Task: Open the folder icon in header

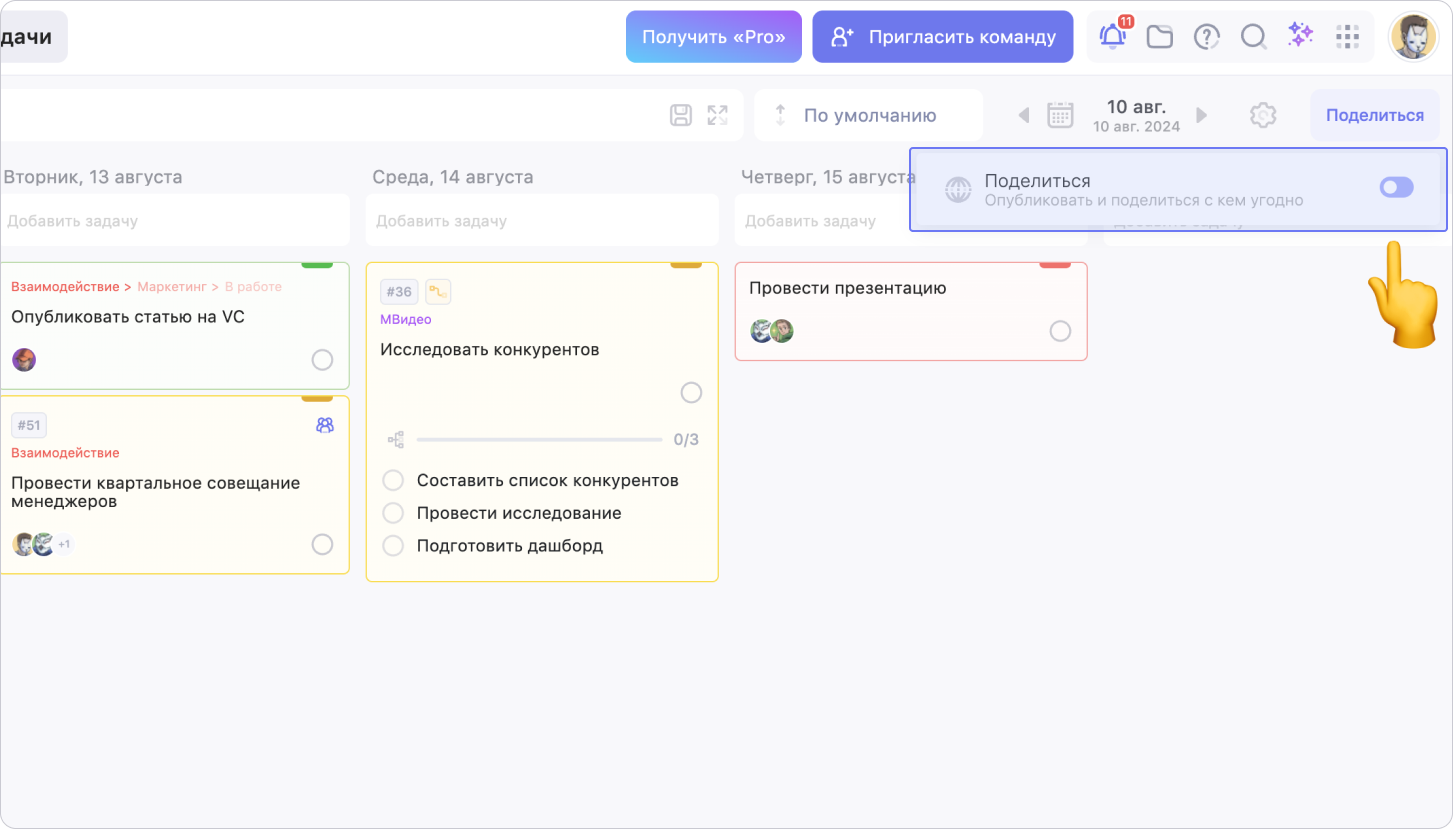Action: click(1159, 37)
